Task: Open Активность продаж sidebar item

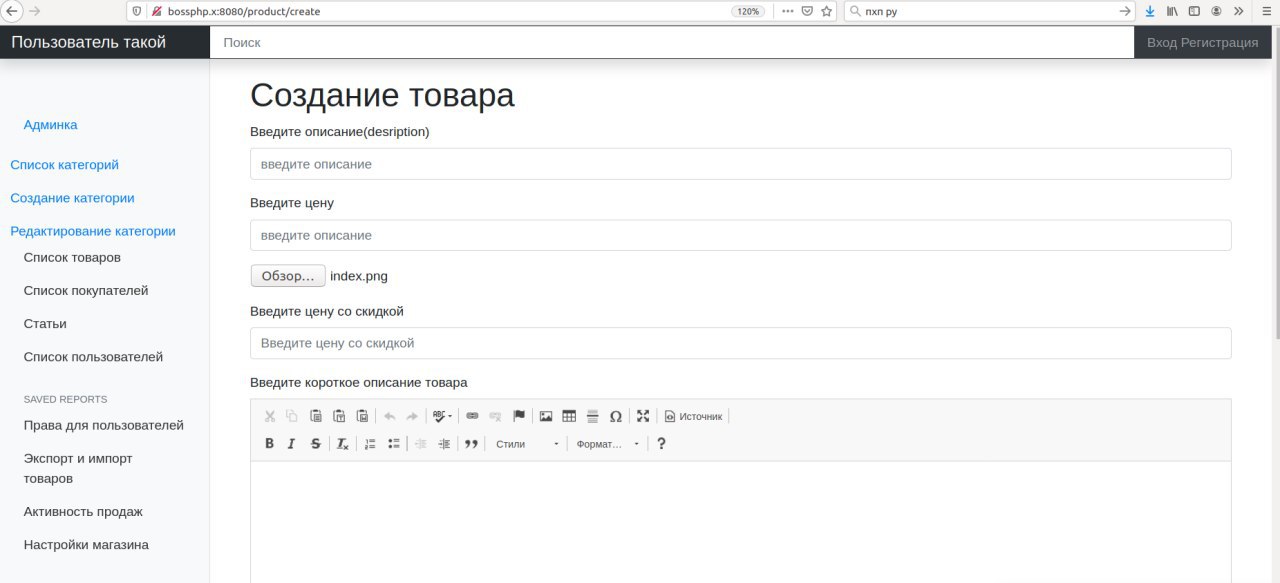Action: click(83, 511)
